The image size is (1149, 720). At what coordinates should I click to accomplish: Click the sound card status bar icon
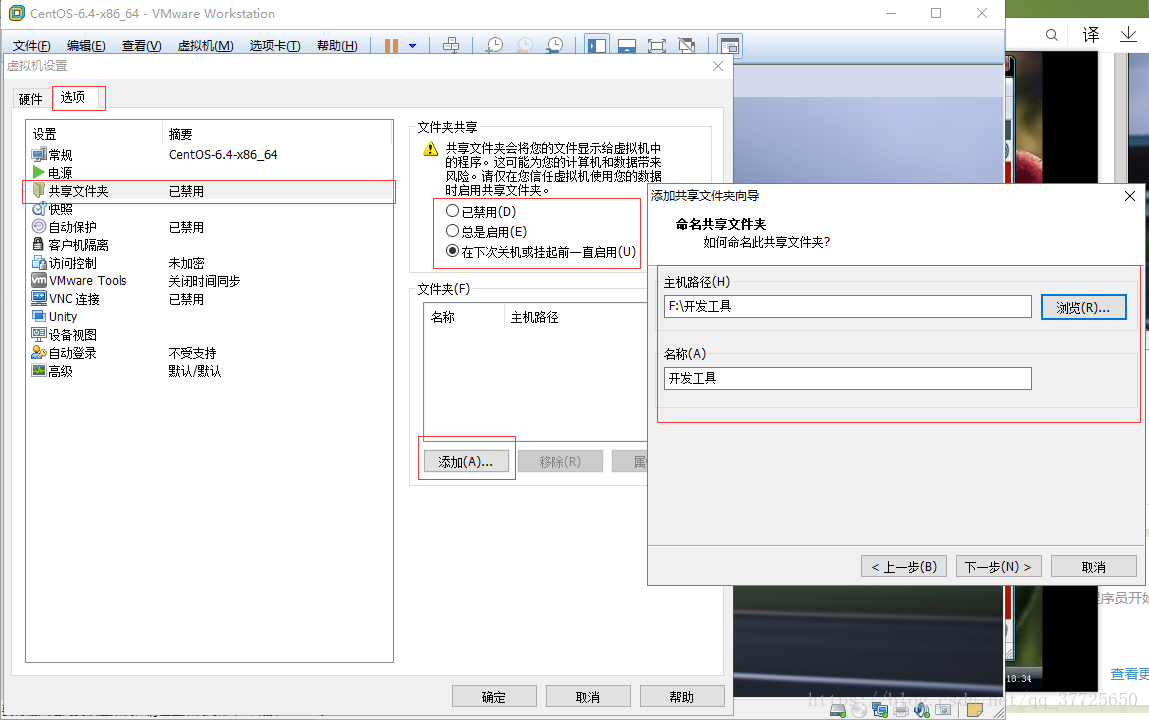(x=922, y=710)
